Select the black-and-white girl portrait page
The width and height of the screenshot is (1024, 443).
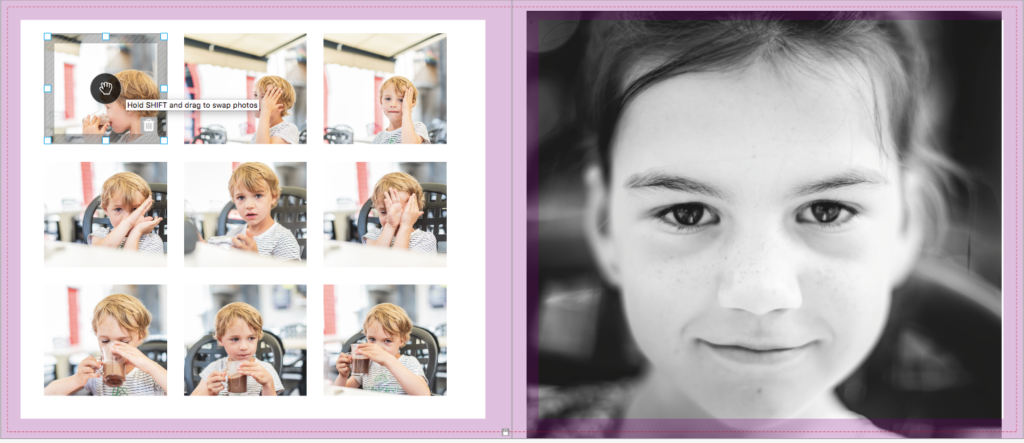coord(764,224)
